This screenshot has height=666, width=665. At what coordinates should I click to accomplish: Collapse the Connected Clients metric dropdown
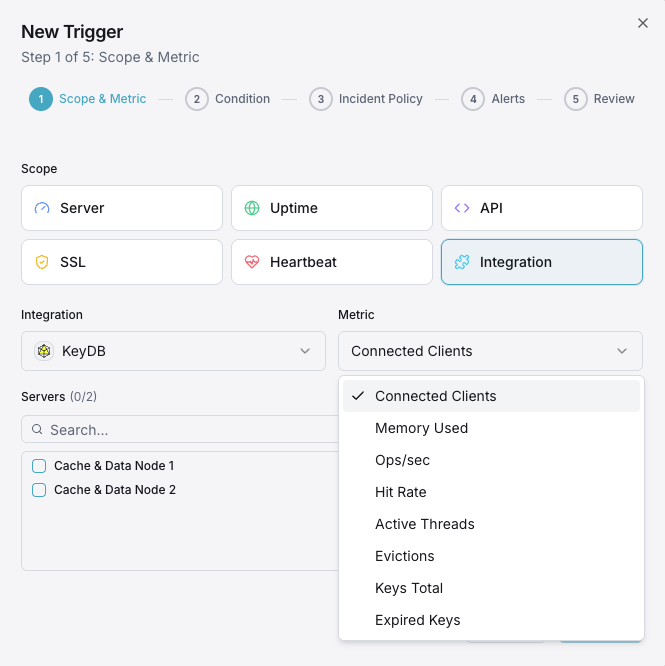tap(490, 351)
